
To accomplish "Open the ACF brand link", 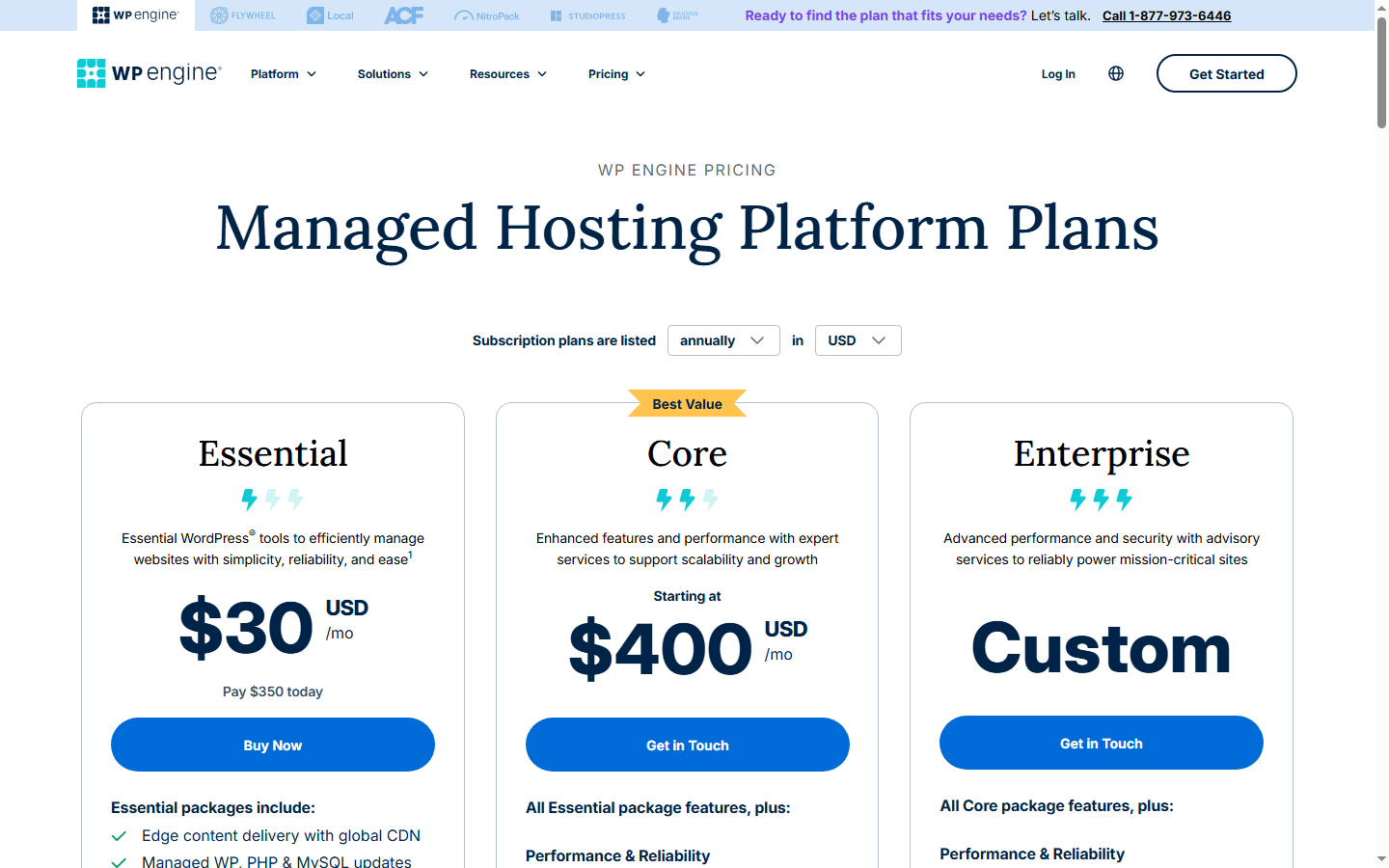I will coord(403,15).
